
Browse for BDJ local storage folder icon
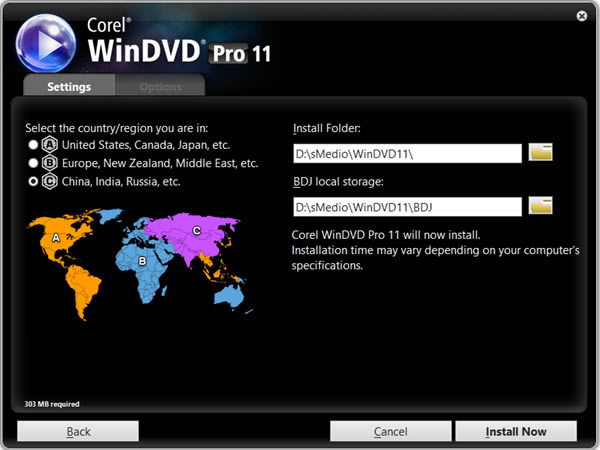point(540,205)
